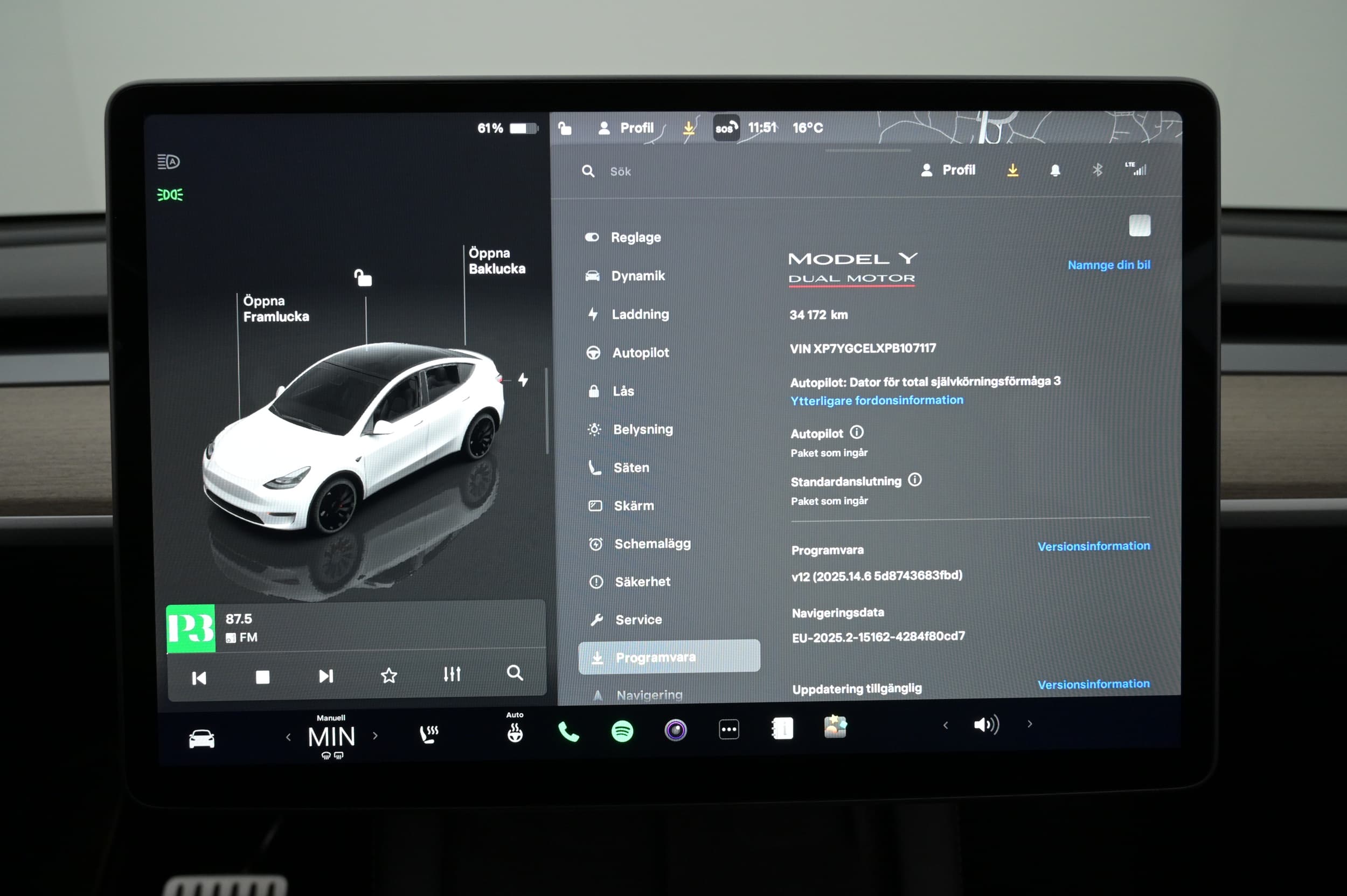Image resolution: width=1347 pixels, height=896 pixels.
Task: Toggle the auto high beam indicator
Action: click(x=169, y=162)
